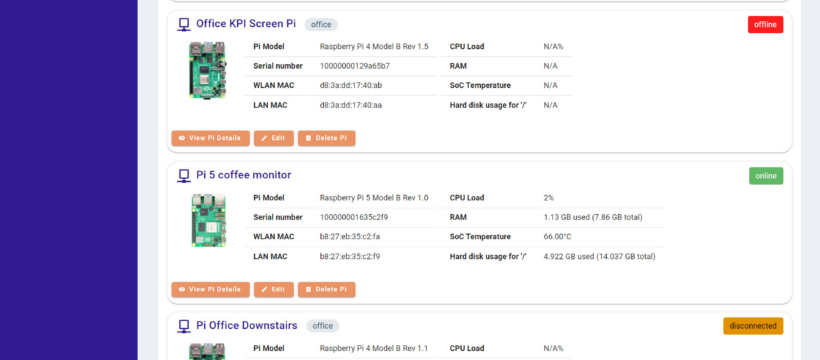Click board image of Pi Office Downstairs
Viewport: 820px width, 360px height.
point(208,351)
